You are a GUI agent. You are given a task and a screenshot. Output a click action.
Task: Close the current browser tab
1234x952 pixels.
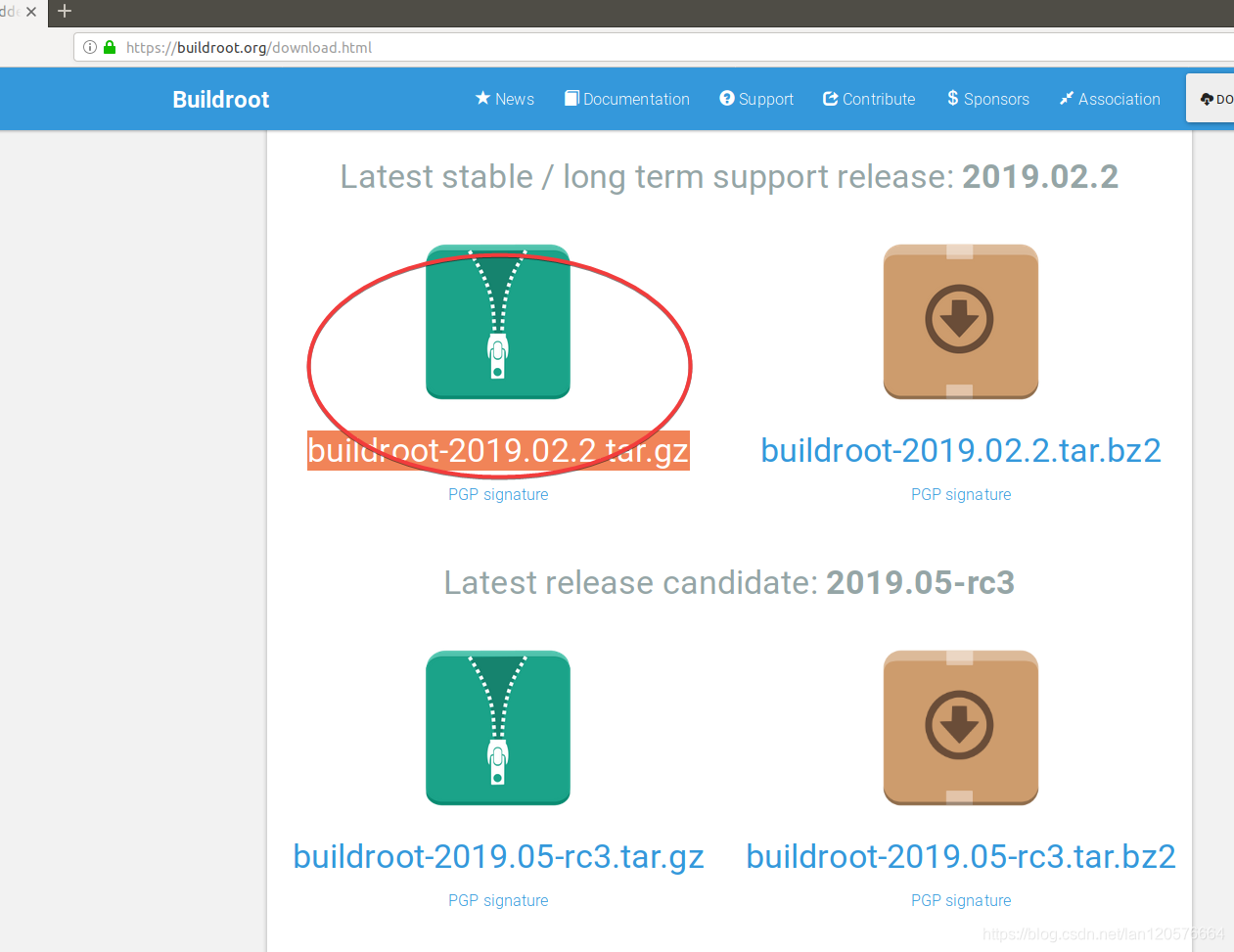coord(31,12)
